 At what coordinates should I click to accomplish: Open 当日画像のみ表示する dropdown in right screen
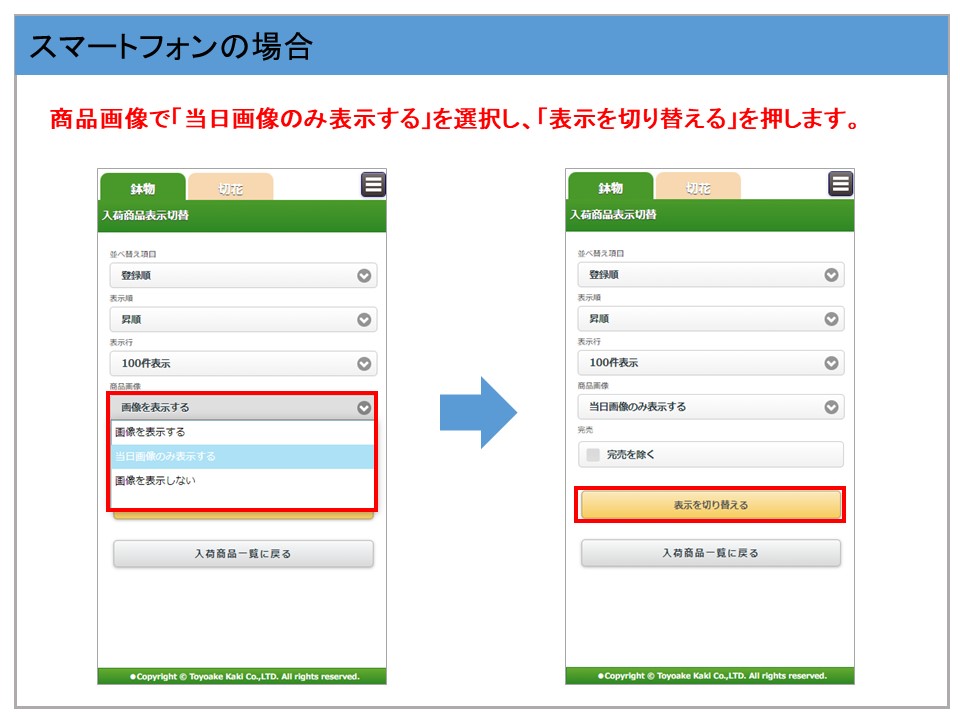pos(710,407)
